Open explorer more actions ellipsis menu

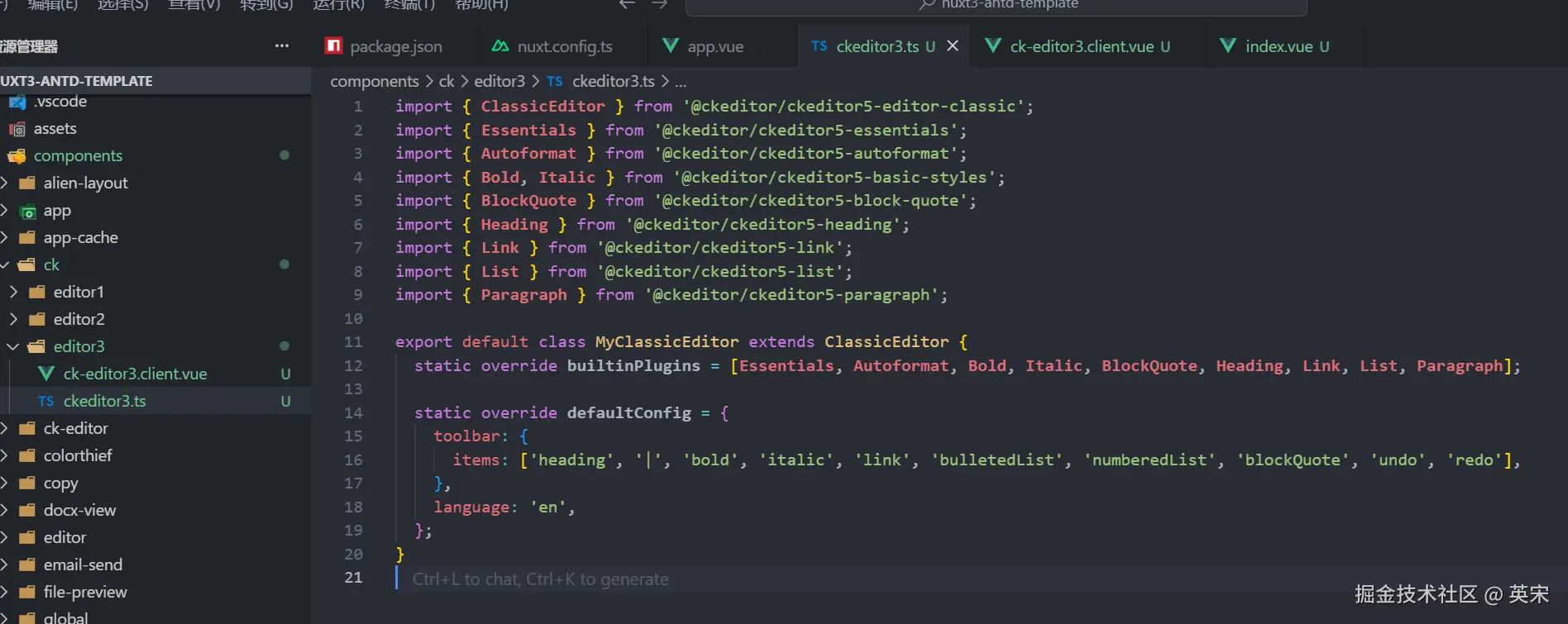point(282,46)
